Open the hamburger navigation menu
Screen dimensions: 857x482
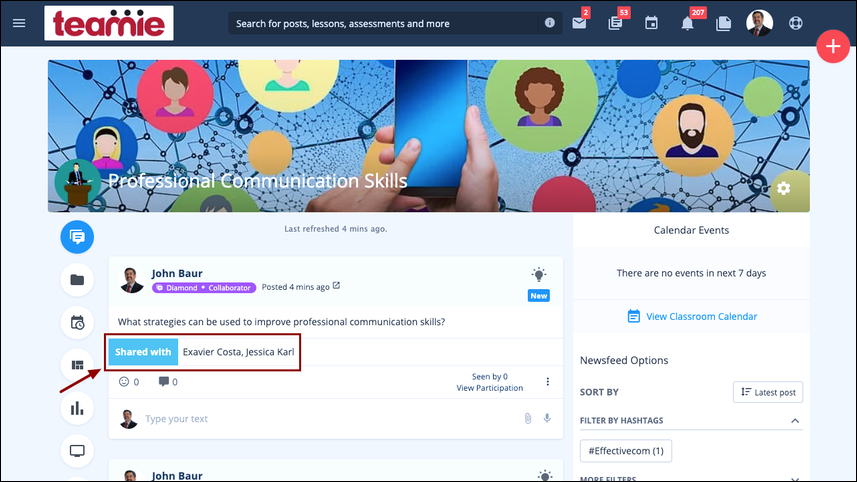click(19, 23)
